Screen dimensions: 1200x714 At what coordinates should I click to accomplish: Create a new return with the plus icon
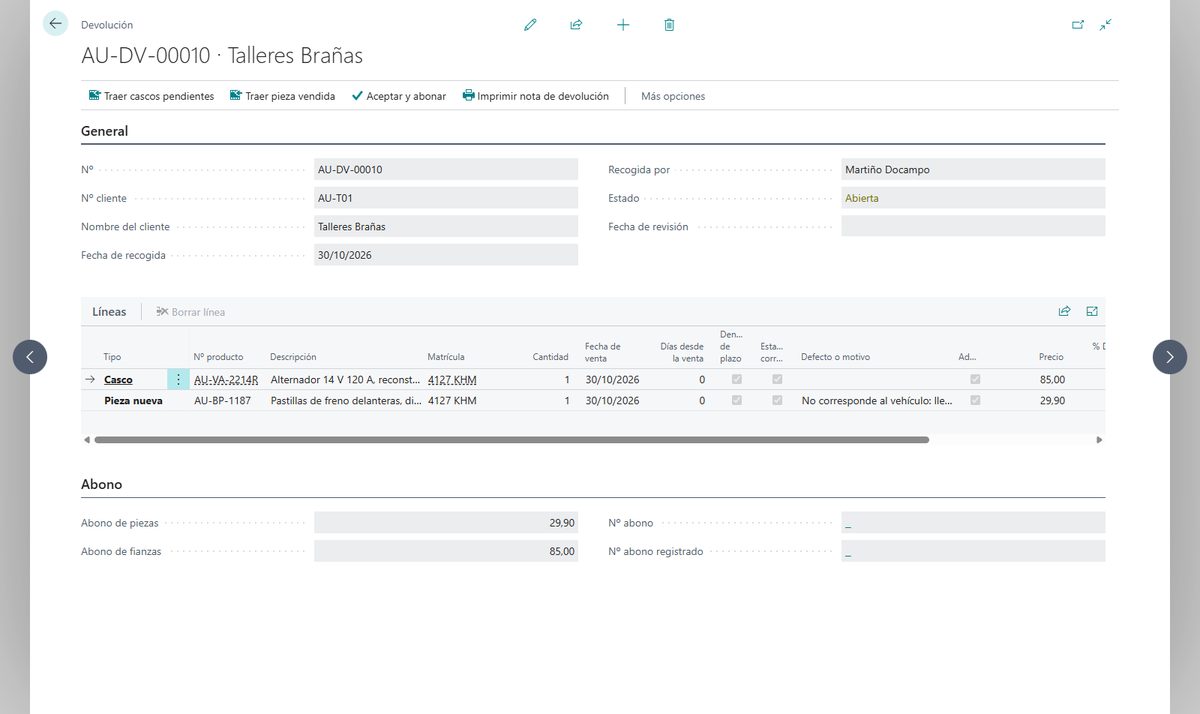(623, 25)
